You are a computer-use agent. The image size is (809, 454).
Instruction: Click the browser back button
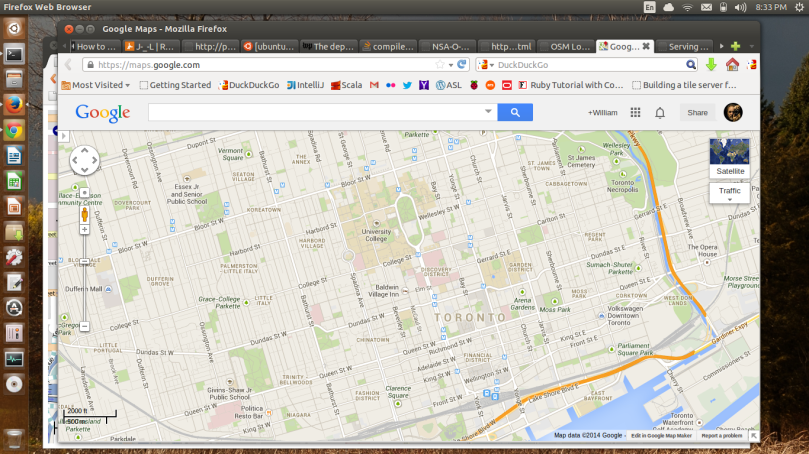pos(68,65)
